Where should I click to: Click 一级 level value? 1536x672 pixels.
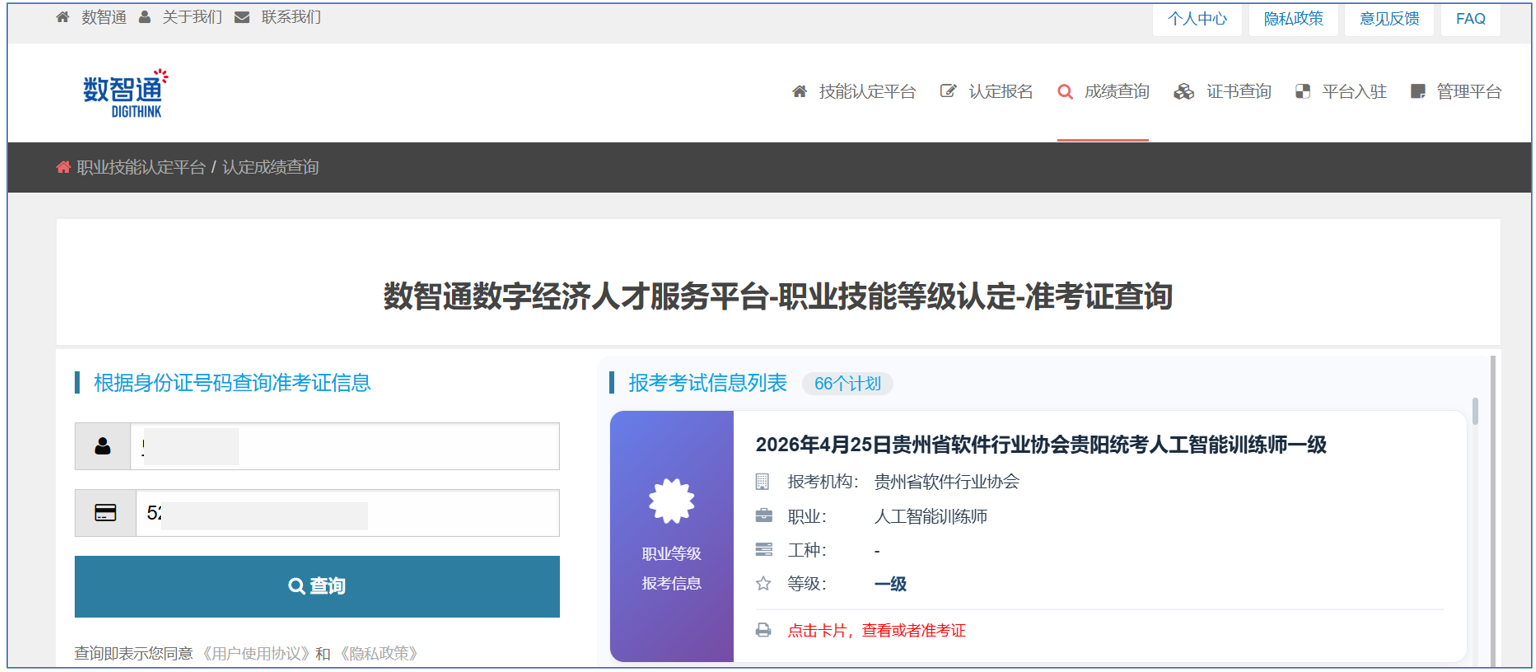pos(890,584)
